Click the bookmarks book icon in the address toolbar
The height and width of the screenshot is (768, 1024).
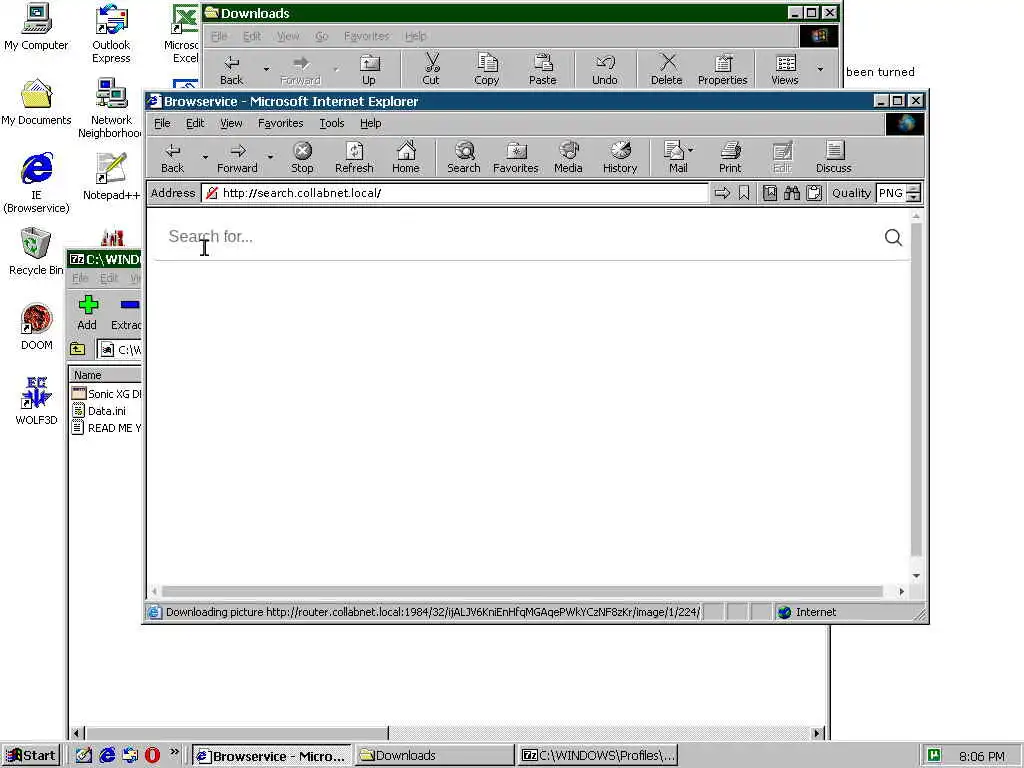click(770, 193)
